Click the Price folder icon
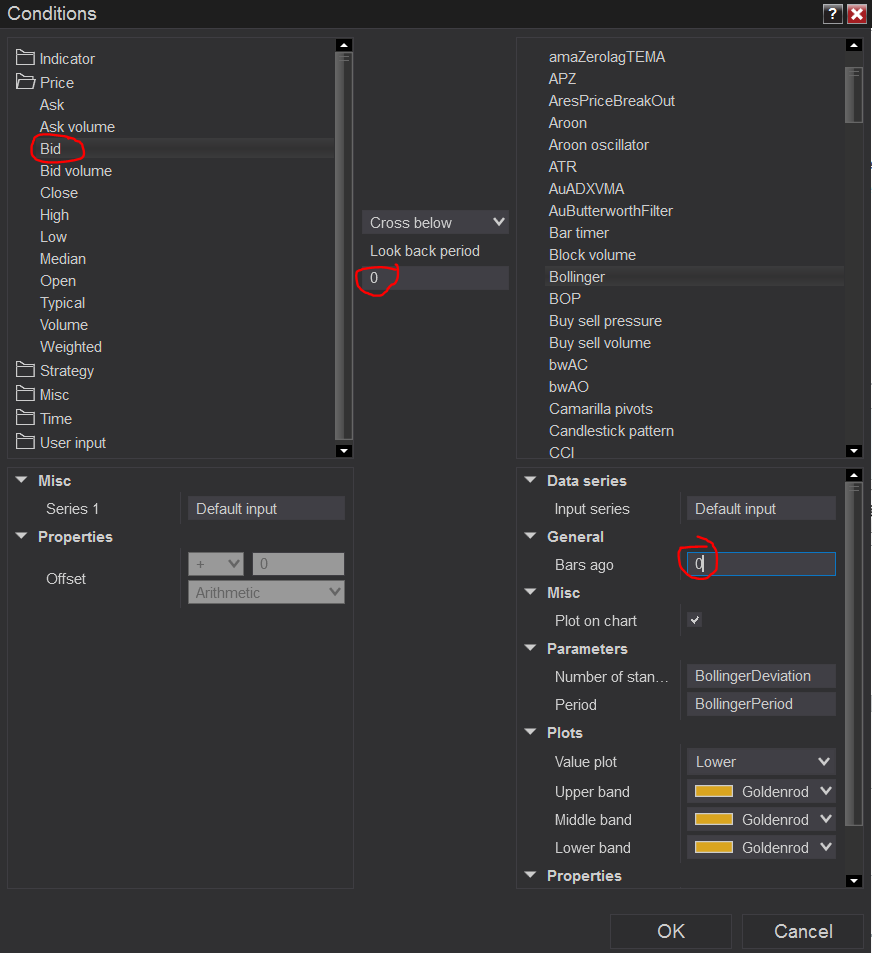Image resolution: width=872 pixels, height=953 pixels. coord(25,82)
